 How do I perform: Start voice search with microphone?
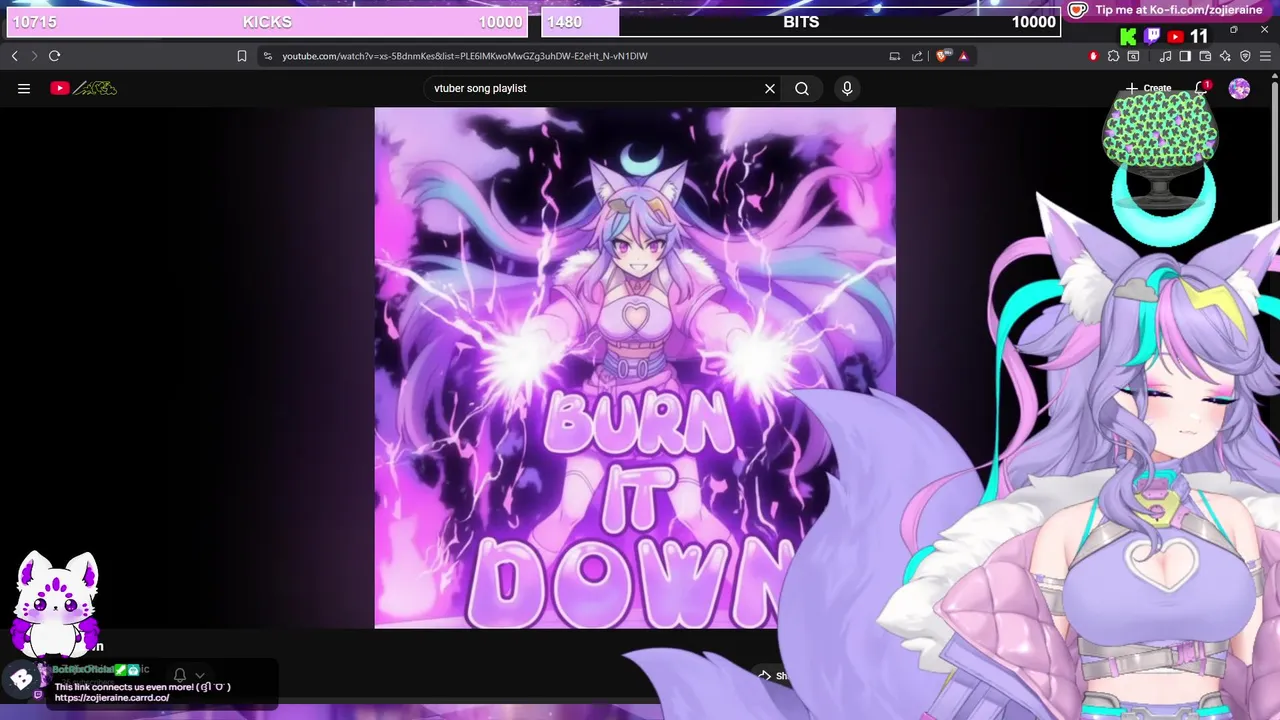[x=847, y=88]
